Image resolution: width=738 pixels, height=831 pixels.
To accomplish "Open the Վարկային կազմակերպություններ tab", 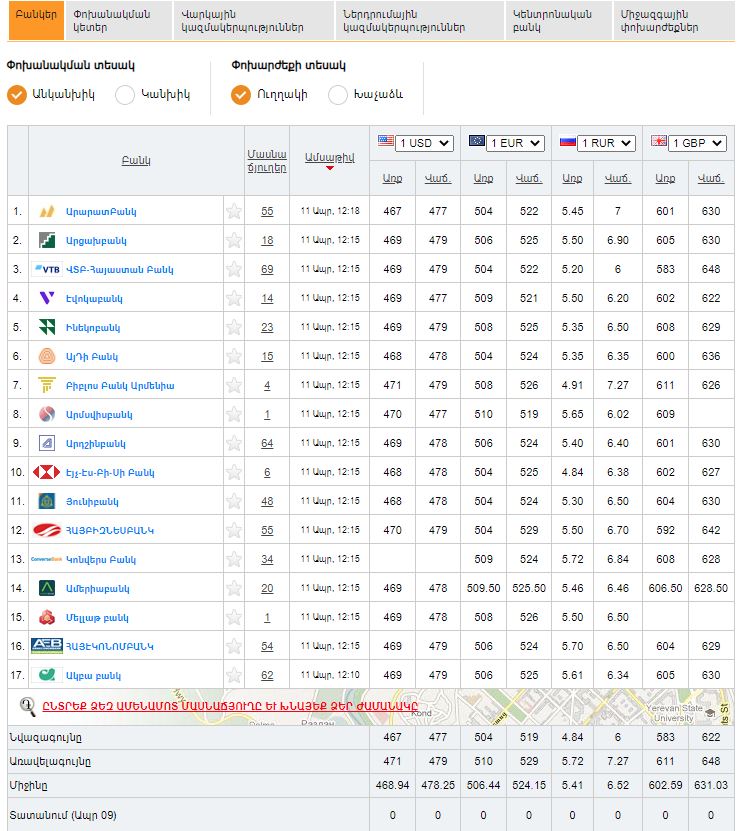I will point(254,20).
